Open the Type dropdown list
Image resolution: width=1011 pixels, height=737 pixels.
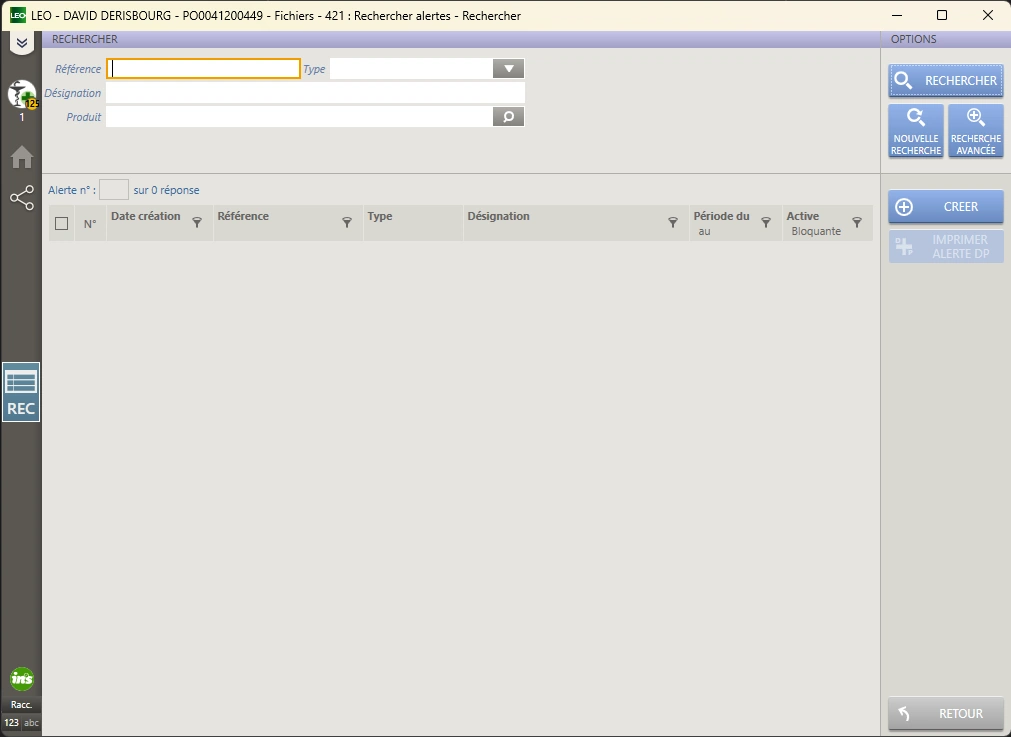(x=508, y=69)
